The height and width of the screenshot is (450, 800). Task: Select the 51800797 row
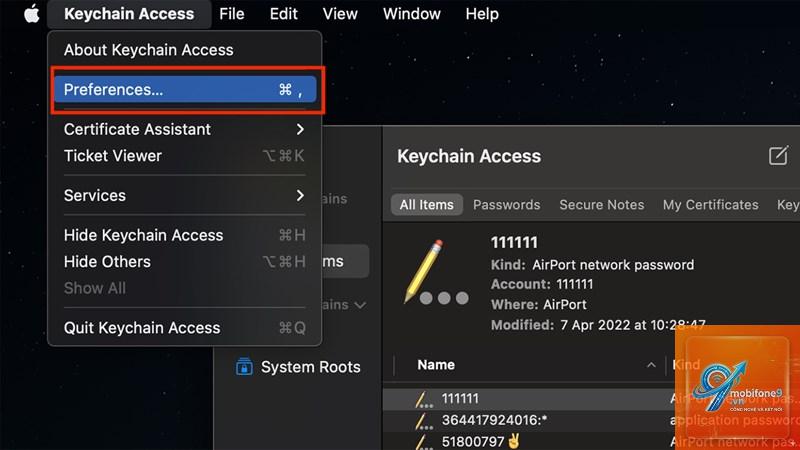pyautogui.click(x=591, y=441)
